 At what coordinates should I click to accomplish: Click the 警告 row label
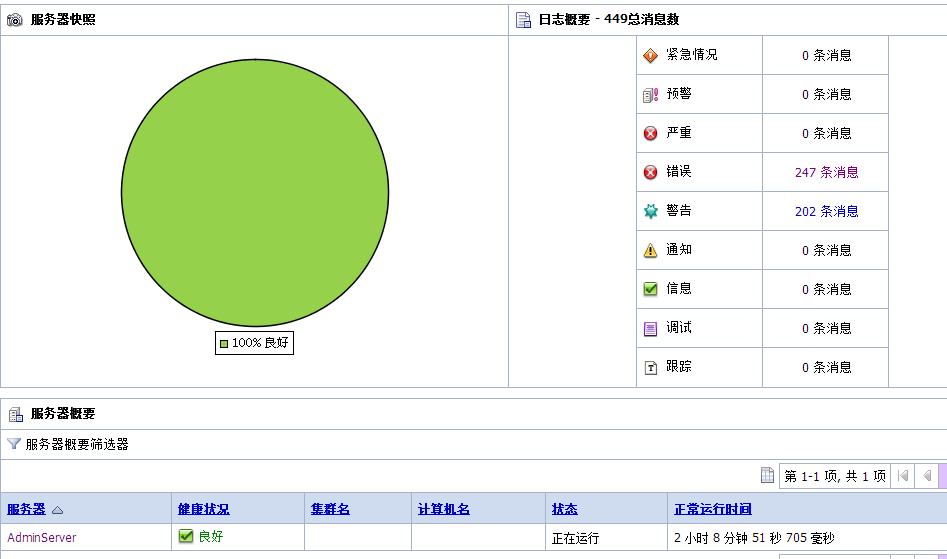pos(679,211)
